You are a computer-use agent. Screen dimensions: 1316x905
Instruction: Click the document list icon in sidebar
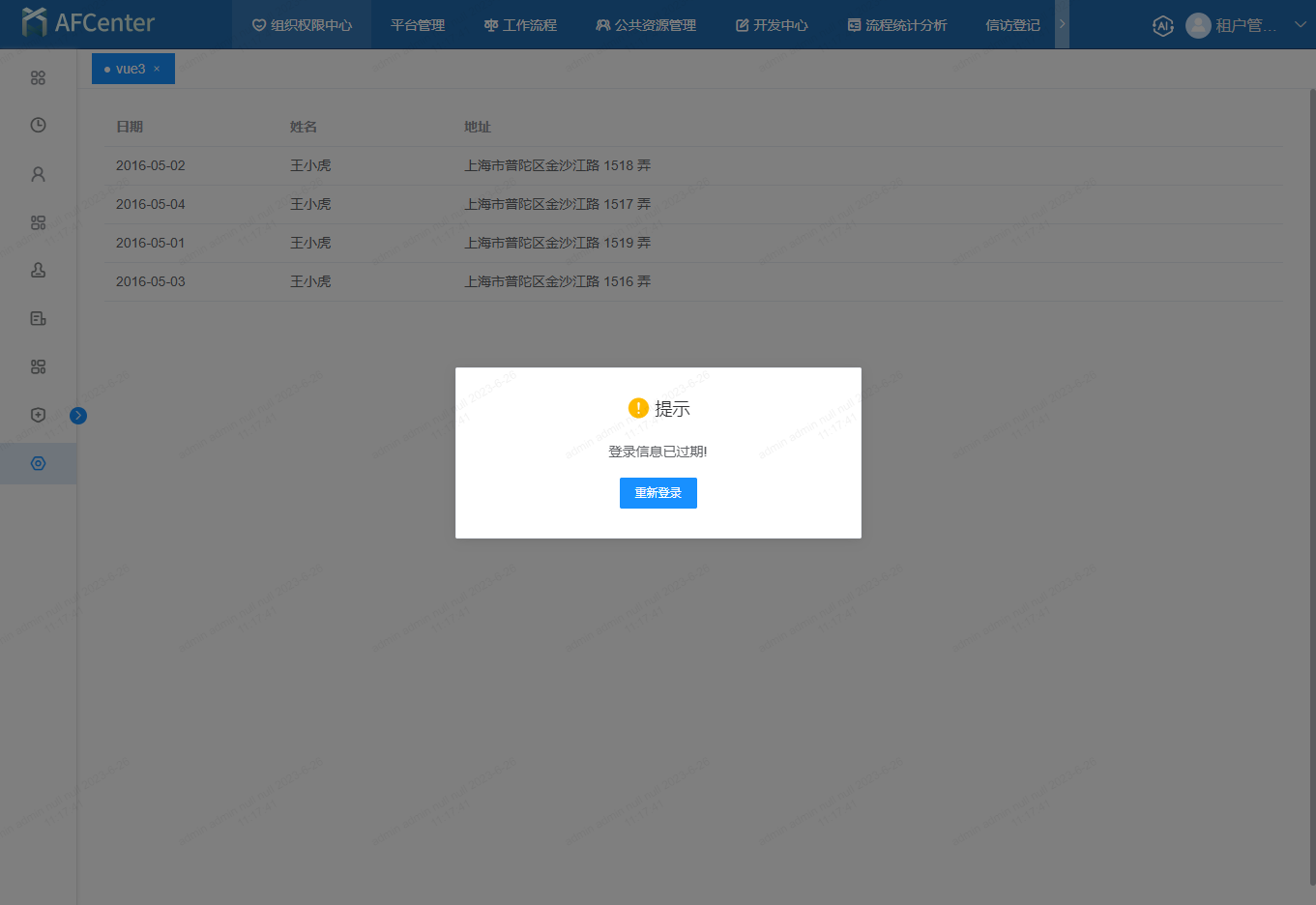(x=38, y=318)
